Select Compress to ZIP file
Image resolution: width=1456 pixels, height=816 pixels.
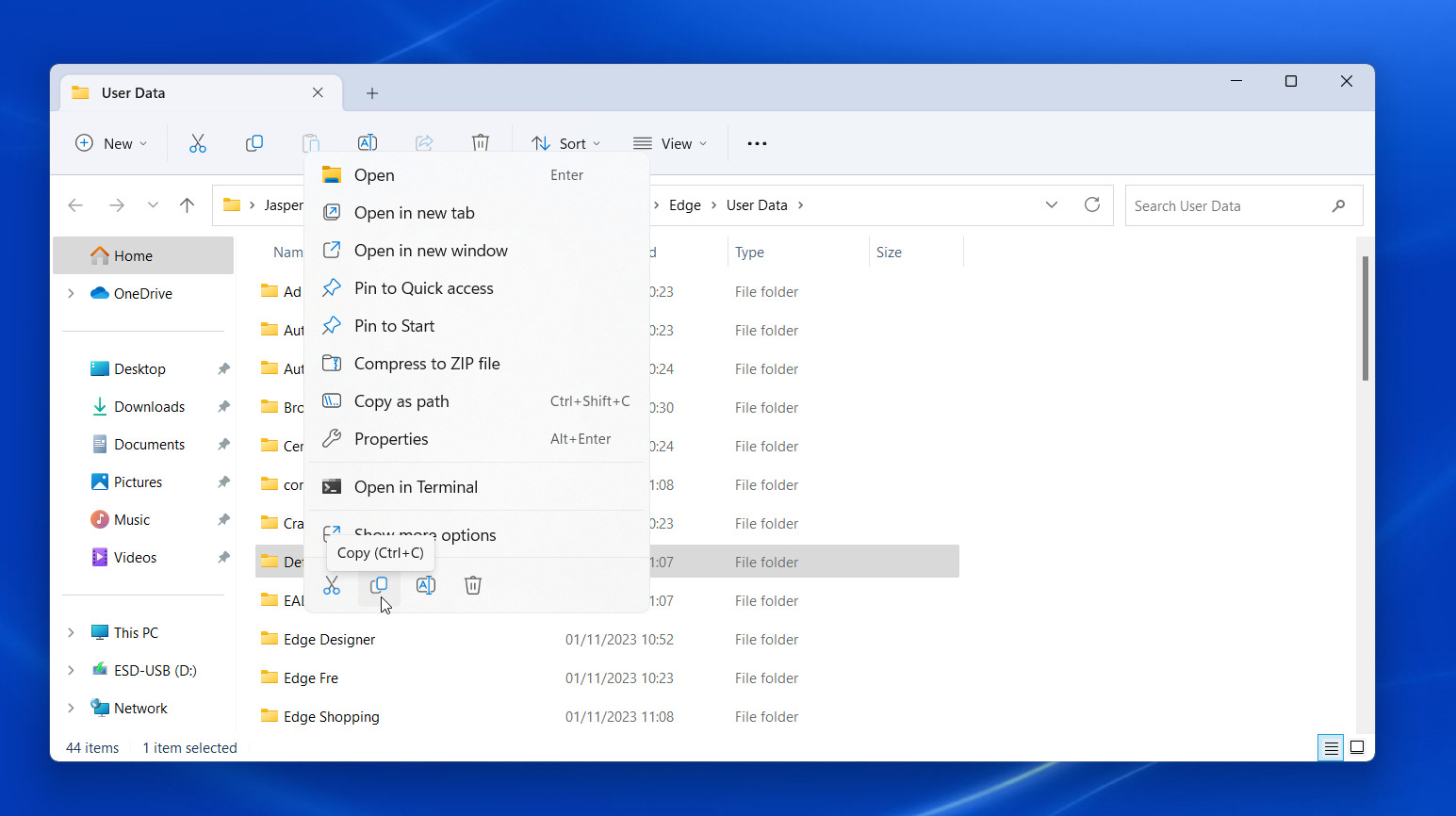[427, 364]
